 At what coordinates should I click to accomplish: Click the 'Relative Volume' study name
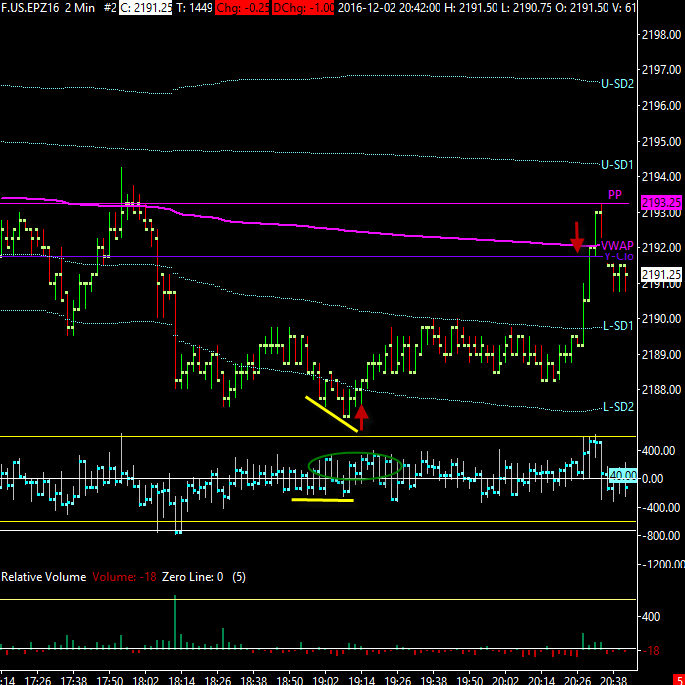[x=44, y=577]
